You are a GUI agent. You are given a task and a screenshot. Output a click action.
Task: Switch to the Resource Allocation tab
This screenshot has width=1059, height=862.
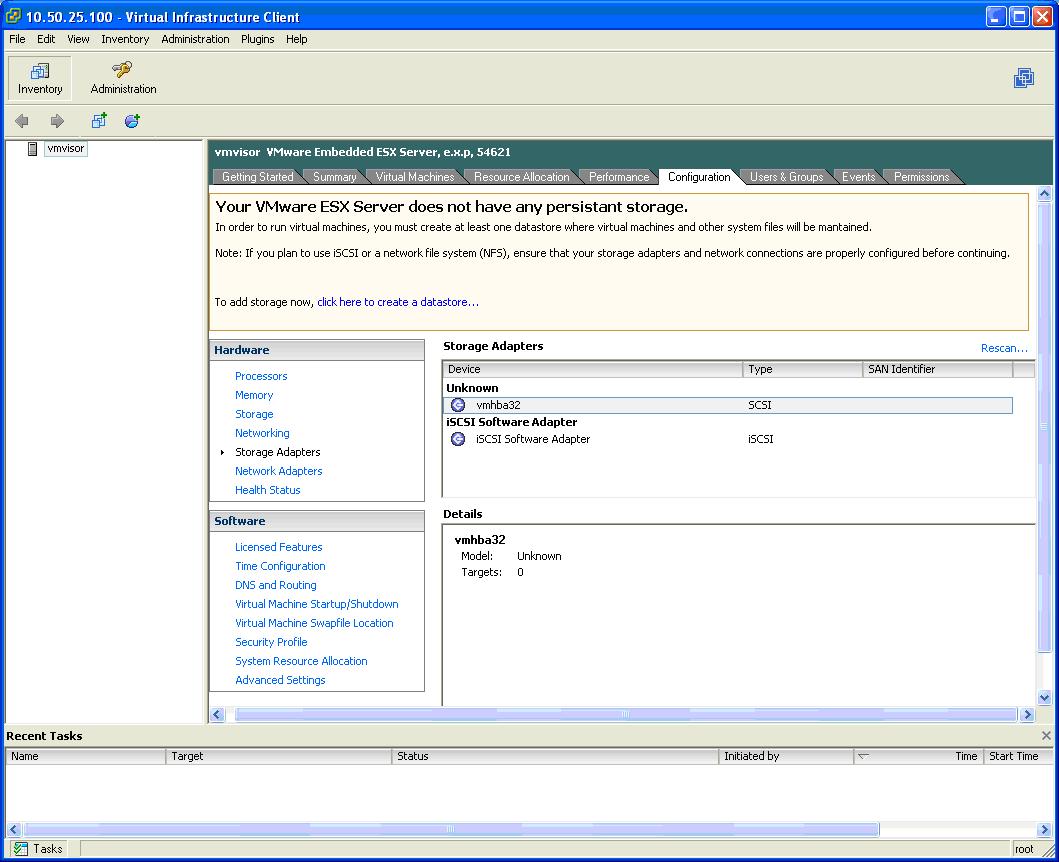click(x=521, y=177)
